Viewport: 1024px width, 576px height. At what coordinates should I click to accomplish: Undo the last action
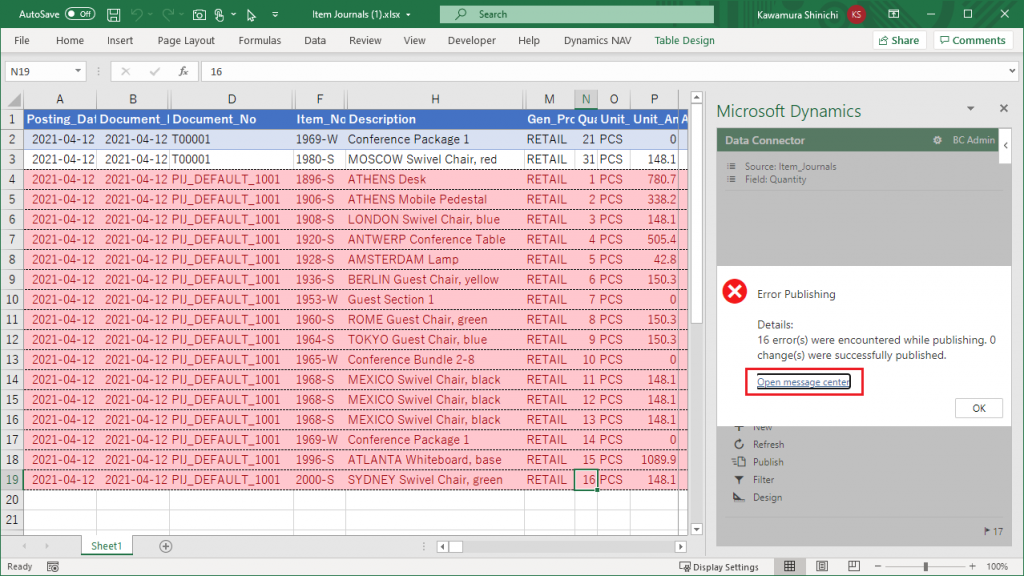coord(136,14)
